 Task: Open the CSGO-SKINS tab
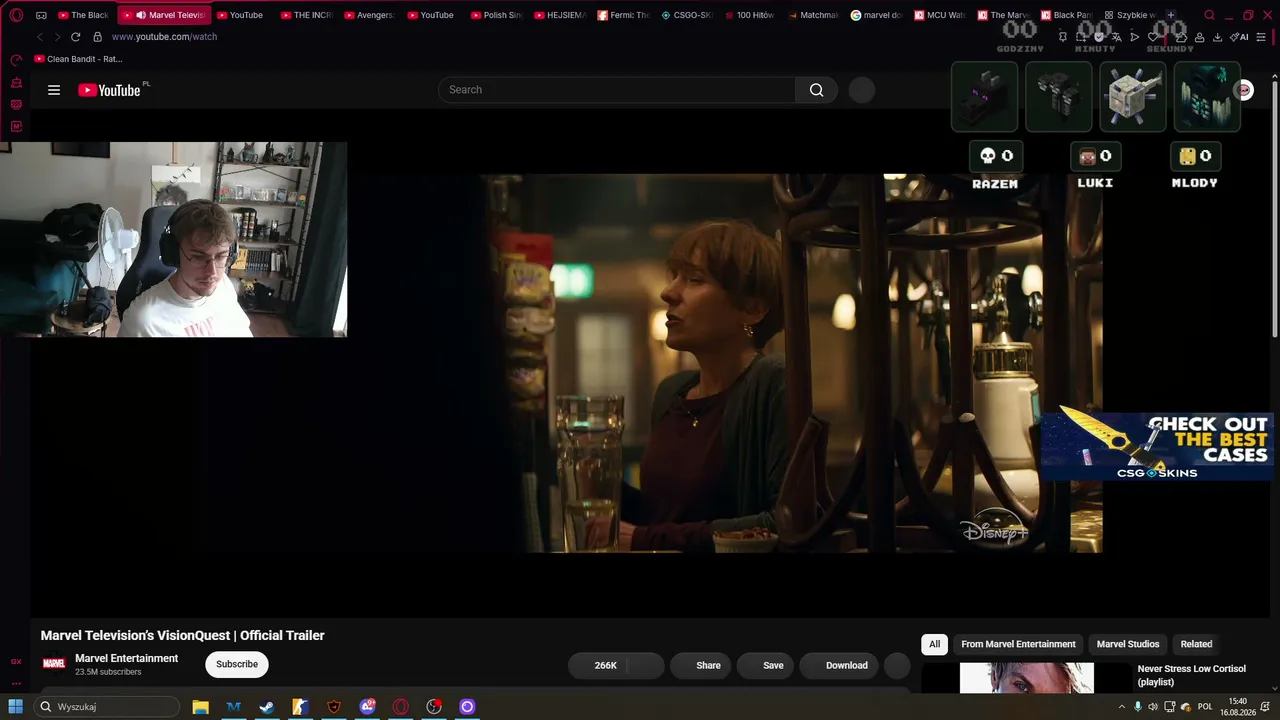click(687, 15)
